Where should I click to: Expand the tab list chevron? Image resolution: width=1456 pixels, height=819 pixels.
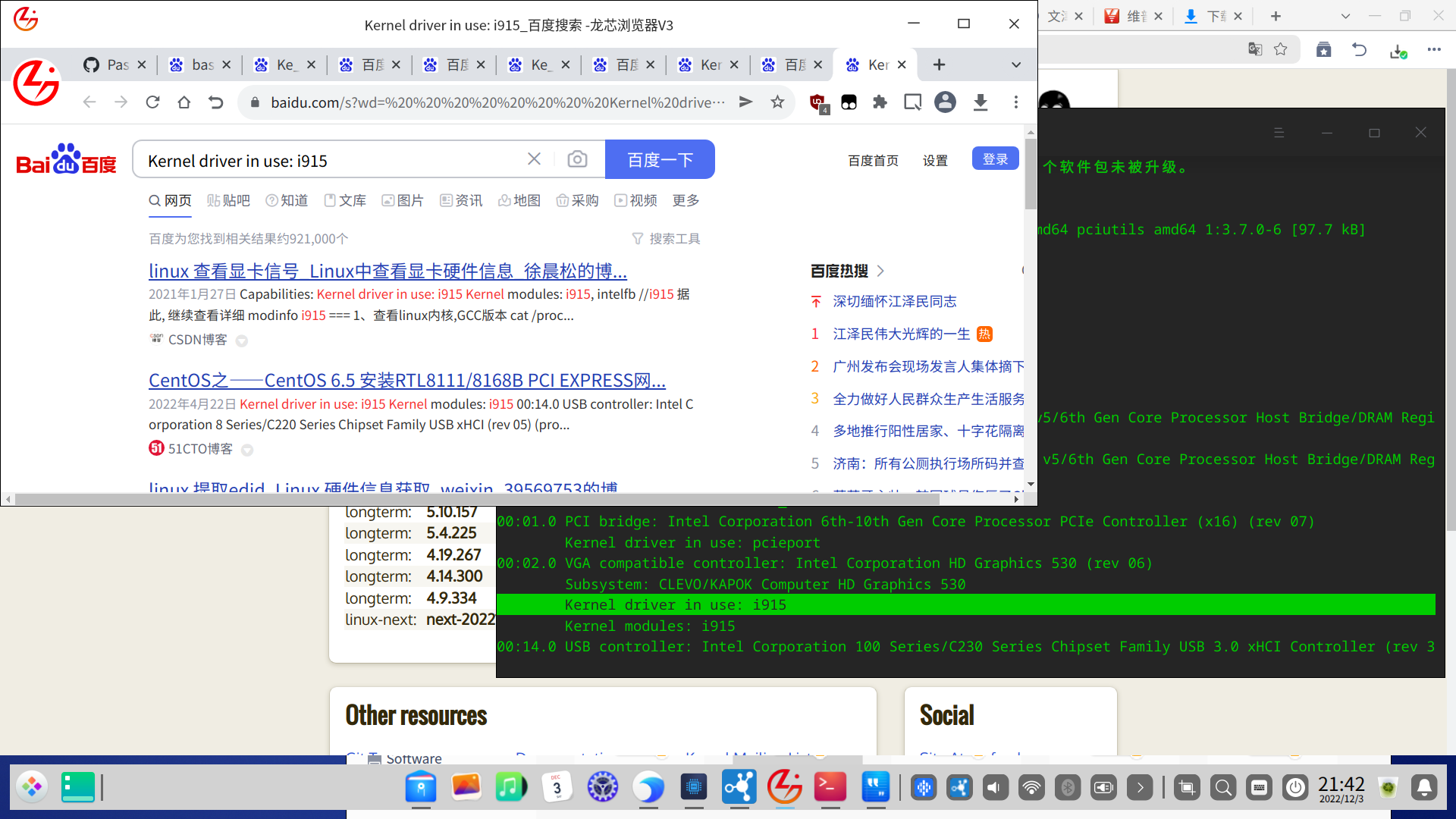[1016, 65]
